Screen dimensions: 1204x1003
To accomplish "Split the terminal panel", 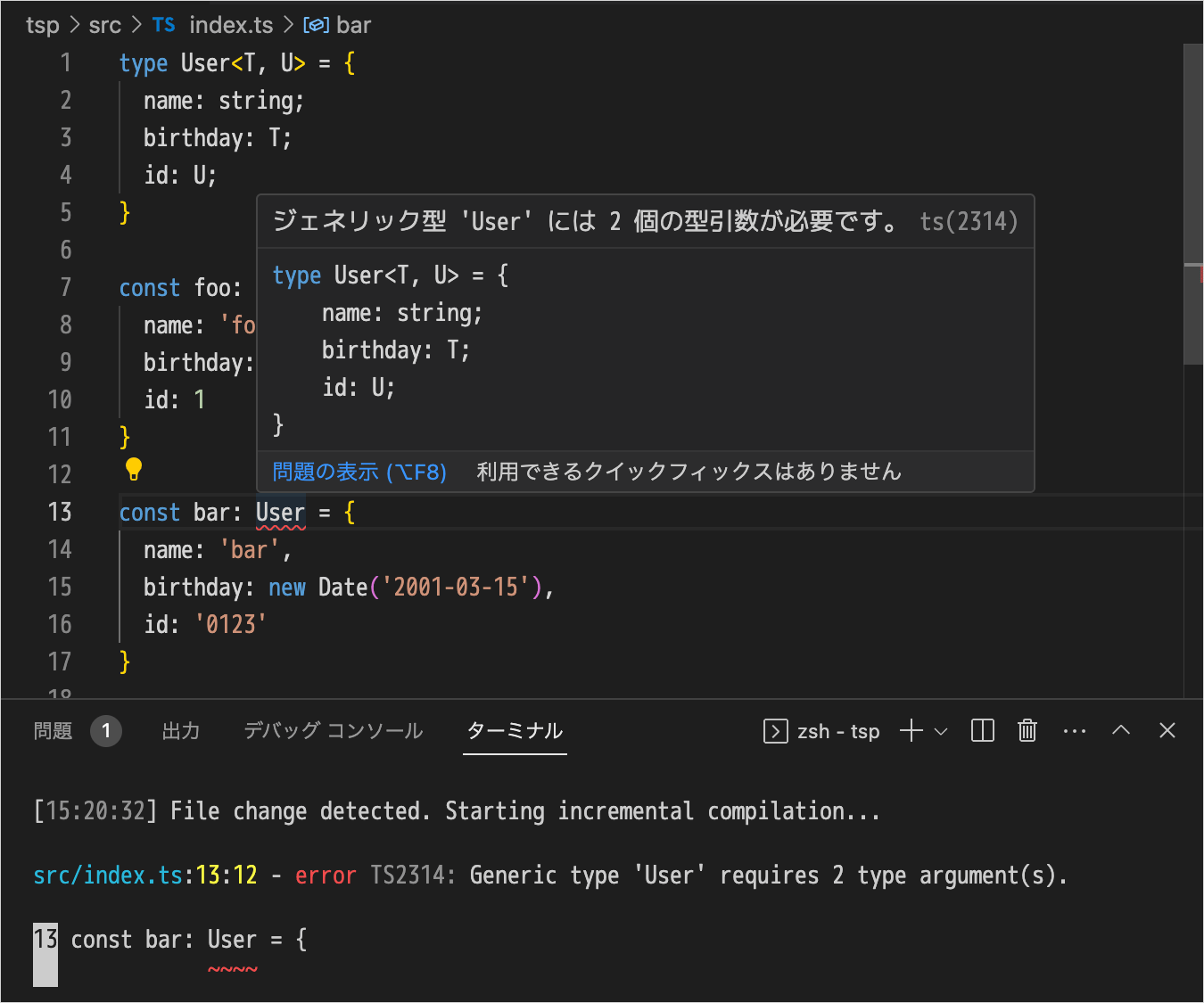I will tap(982, 731).
